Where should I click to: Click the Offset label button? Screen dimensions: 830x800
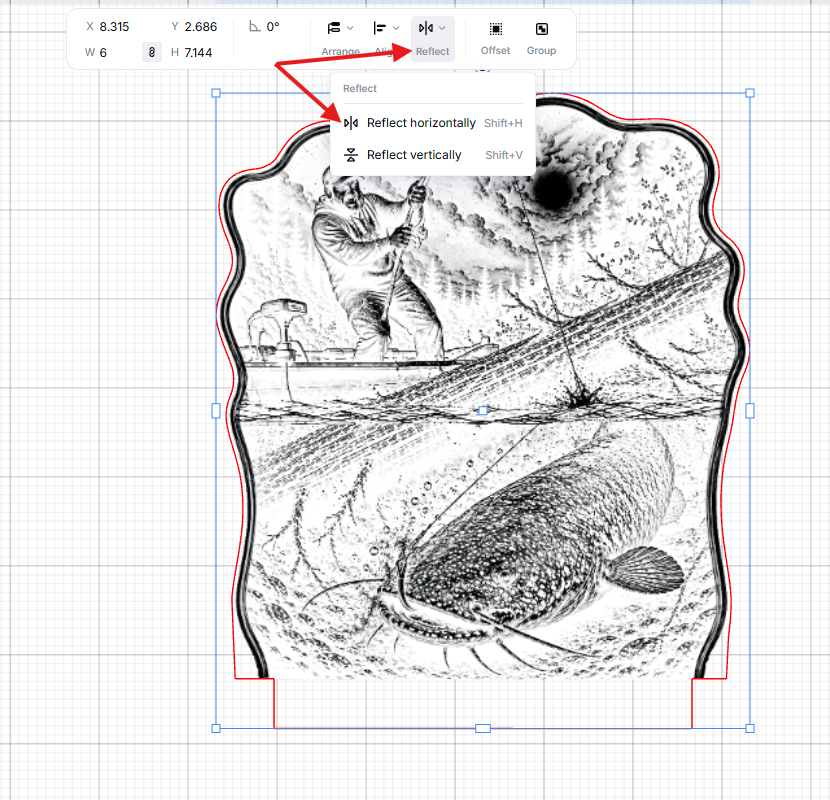(495, 51)
